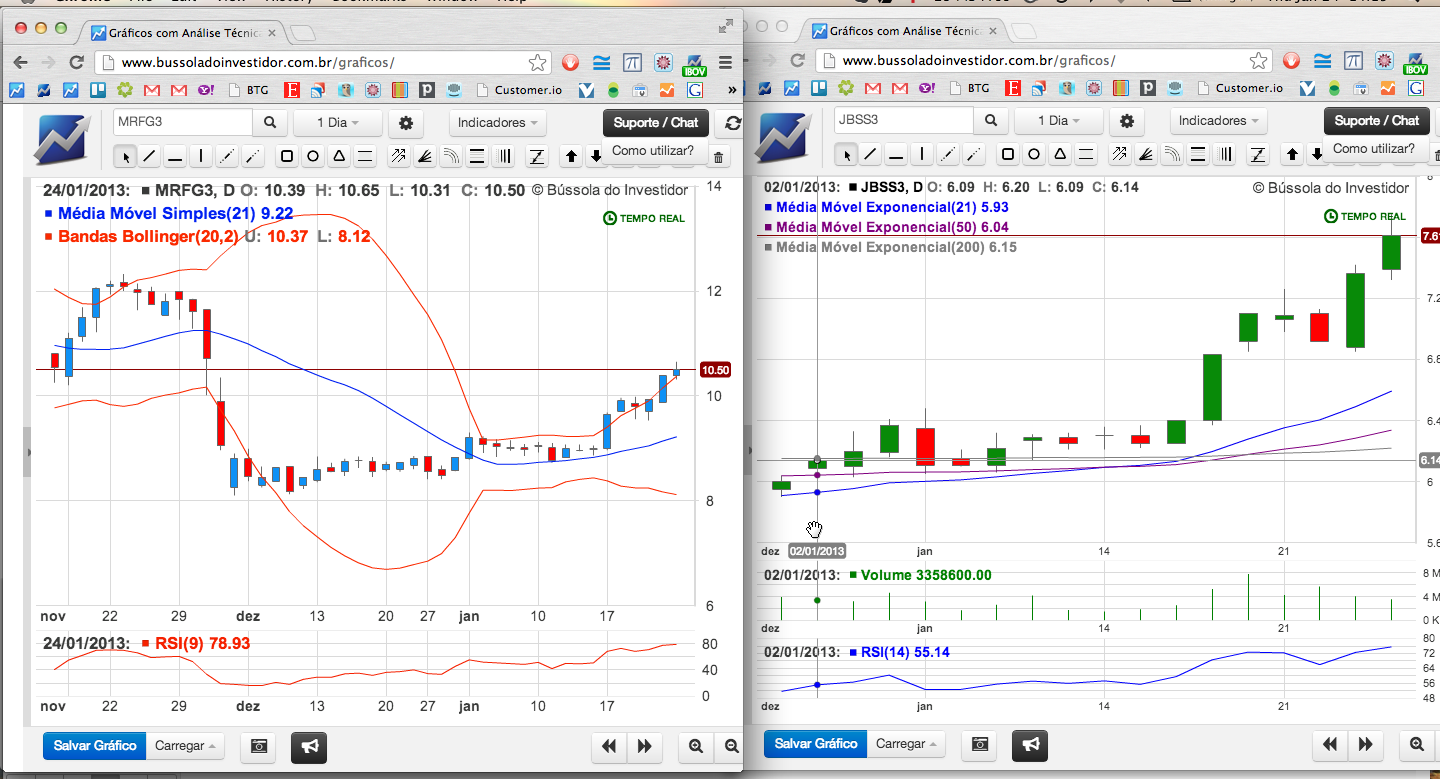Click the megaphone share icon in JBSS3 window

1032,744
